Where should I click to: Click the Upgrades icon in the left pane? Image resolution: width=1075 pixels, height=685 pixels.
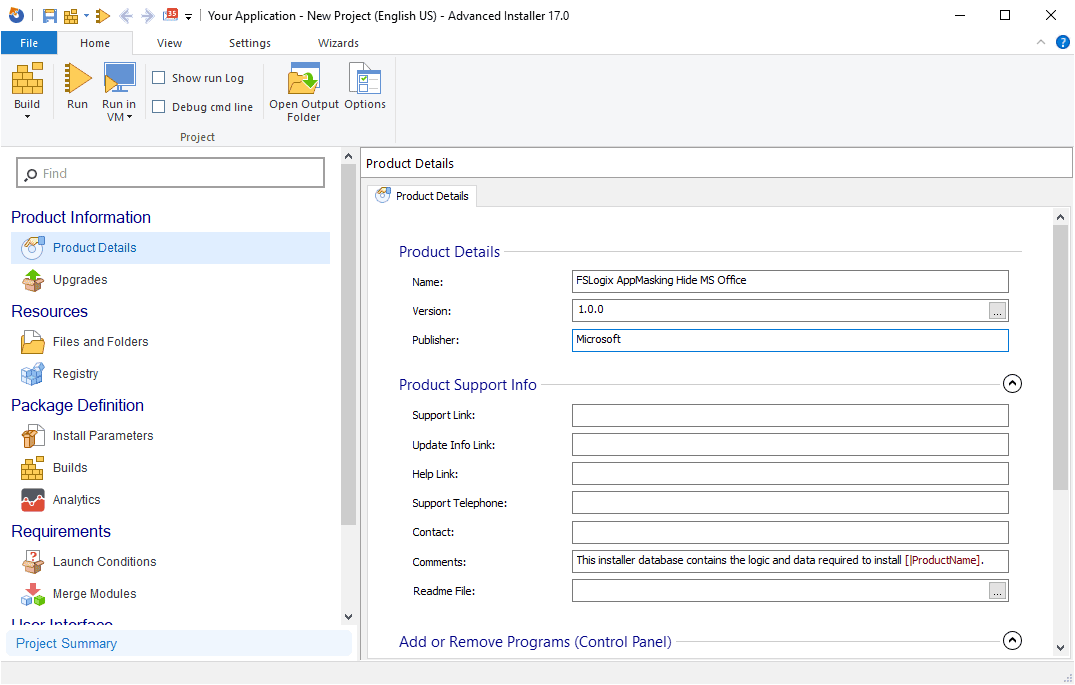32,280
